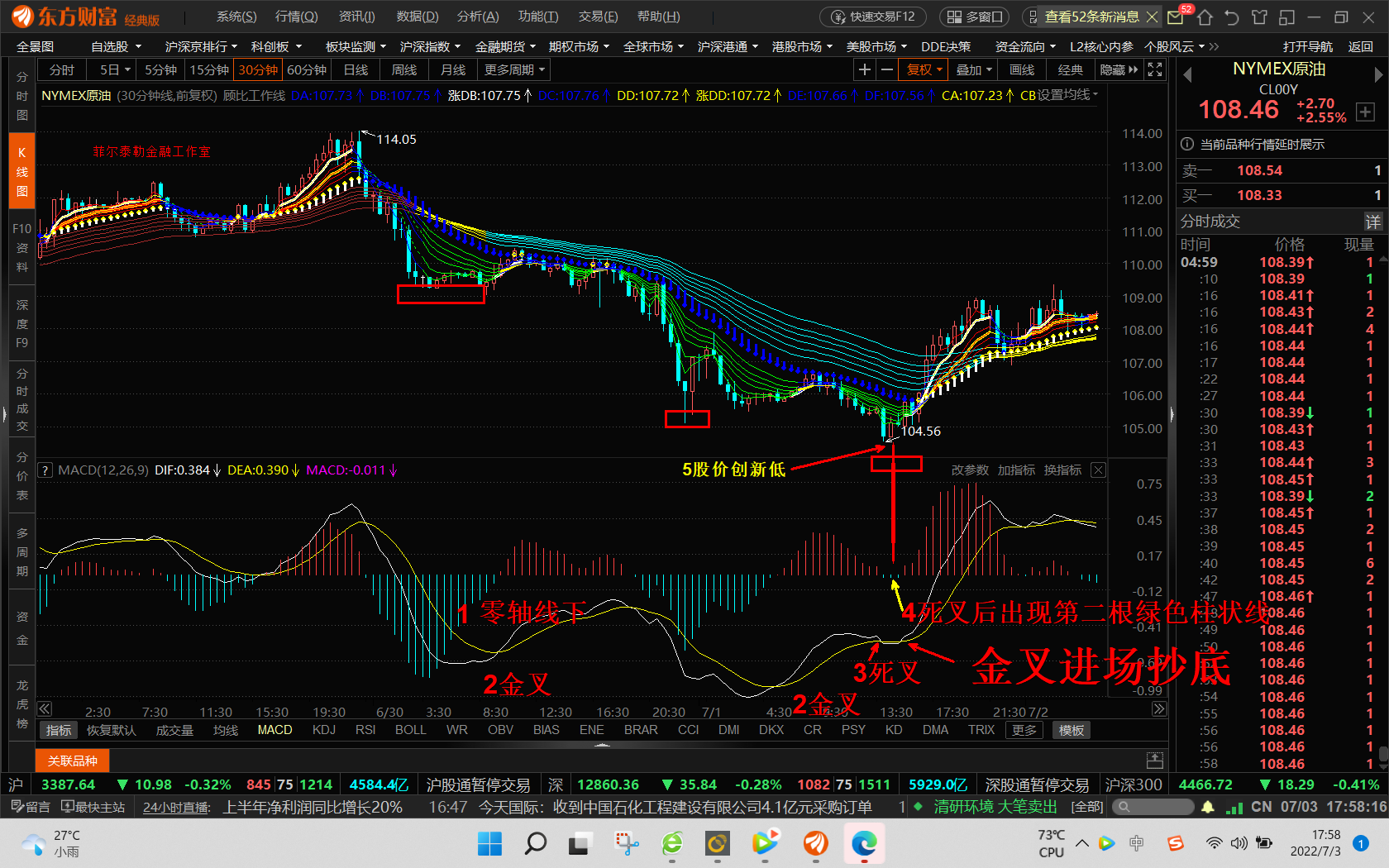Image resolution: width=1389 pixels, height=868 pixels.
Task: Click the skin (shirt) icon
Action: (x=1259, y=17)
